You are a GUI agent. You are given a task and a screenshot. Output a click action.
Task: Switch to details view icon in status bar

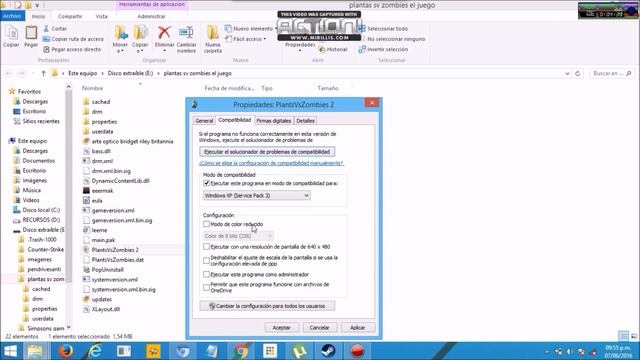pos(623,336)
